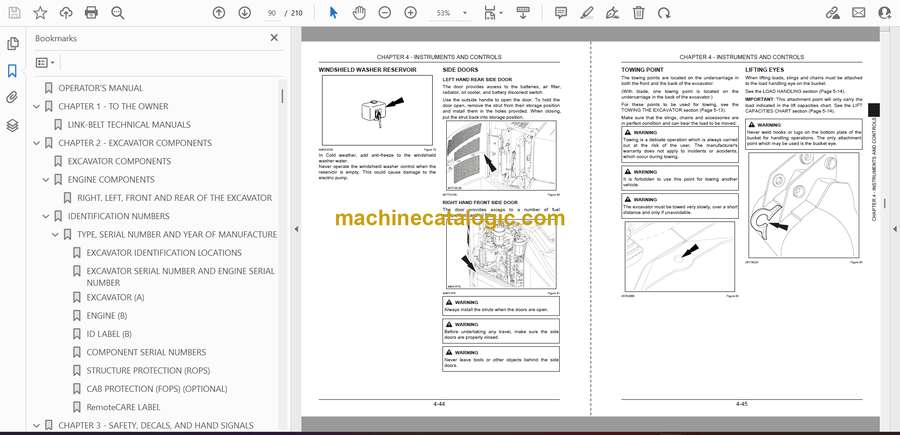Click the share link icon
The image size is (900, 435).
tap(832, 13)
